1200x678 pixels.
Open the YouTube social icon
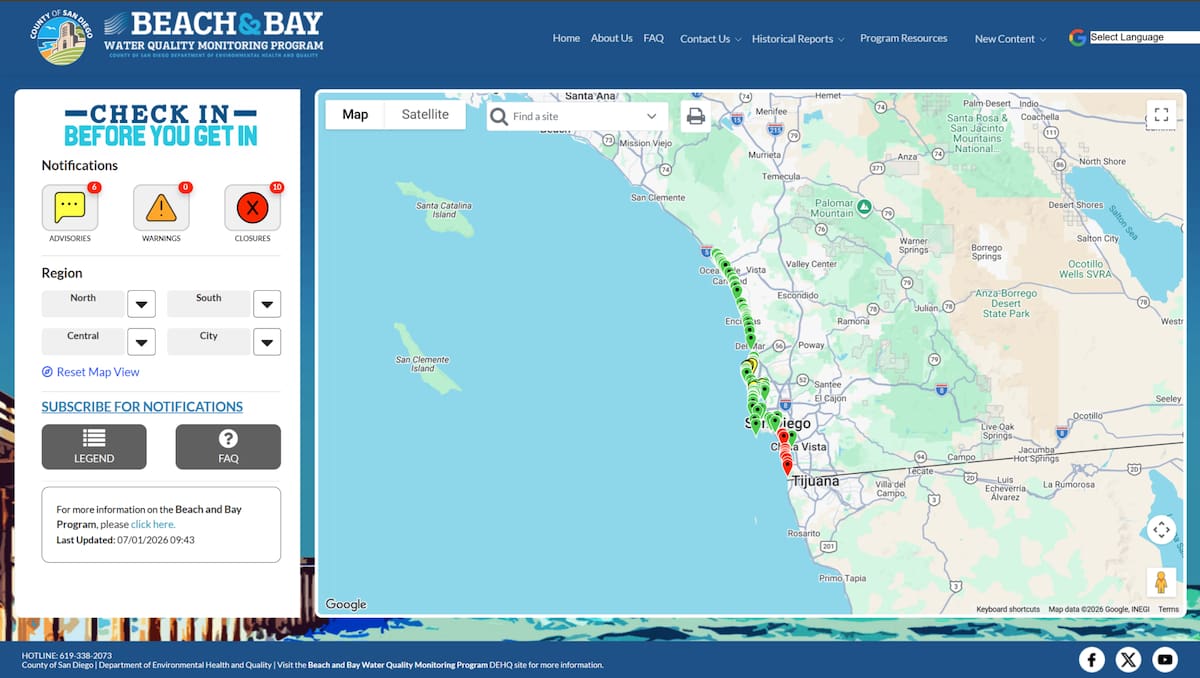coord(1165,659)
